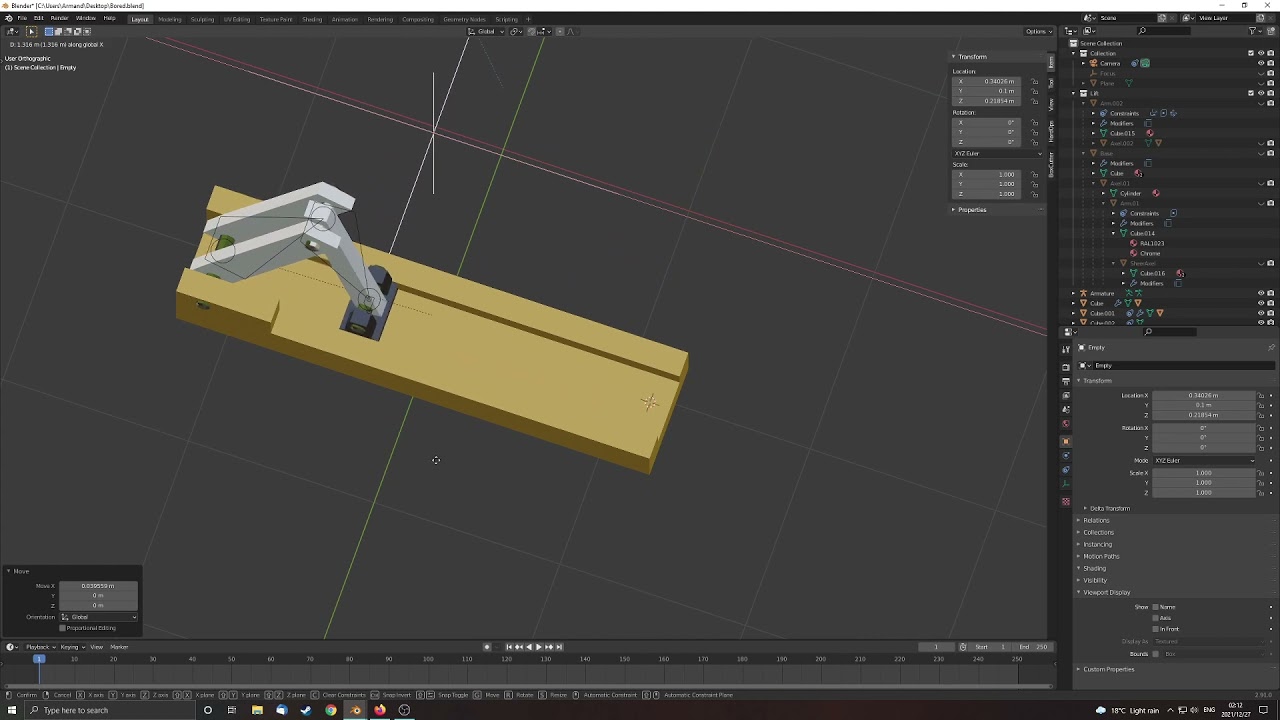Switch to the Animation workspace tab
Screen dimensions: 1280x720
[x=345, y=19]
